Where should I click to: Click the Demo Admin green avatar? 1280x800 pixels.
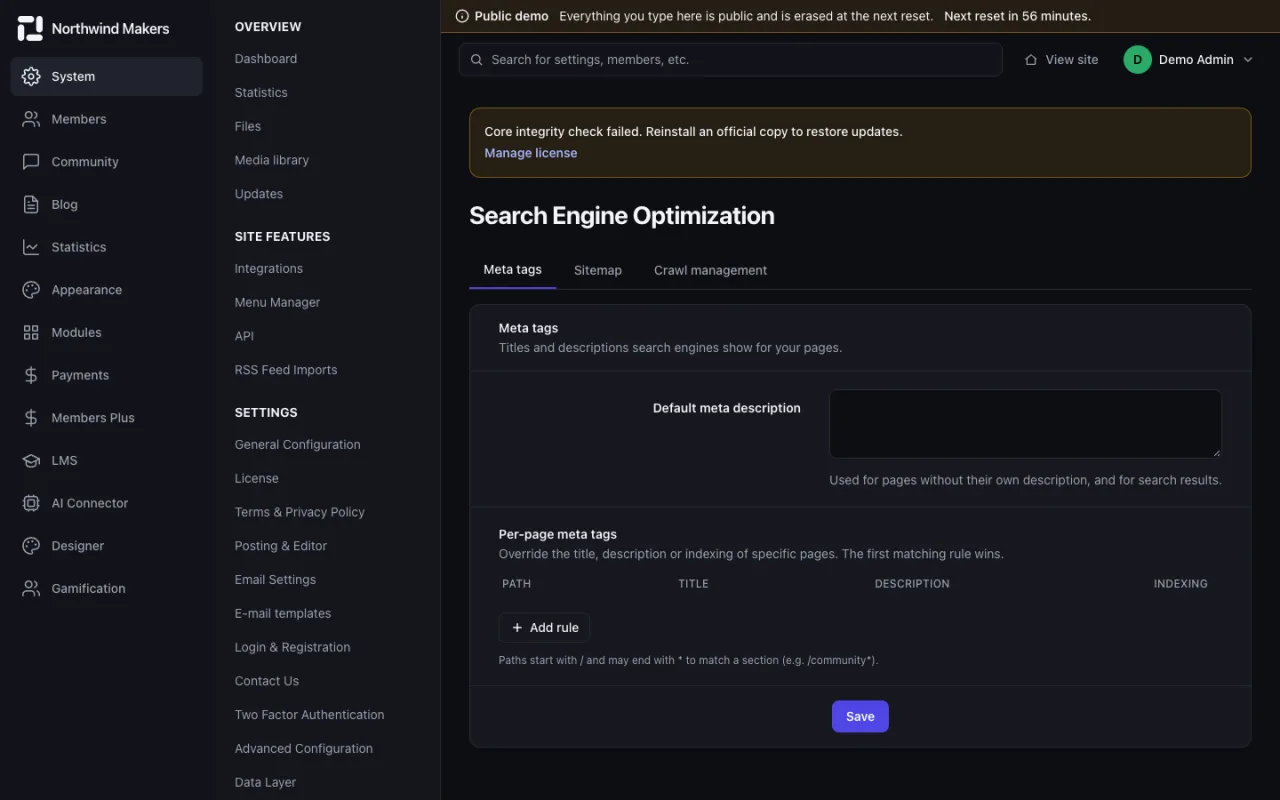coord(1137,60)
